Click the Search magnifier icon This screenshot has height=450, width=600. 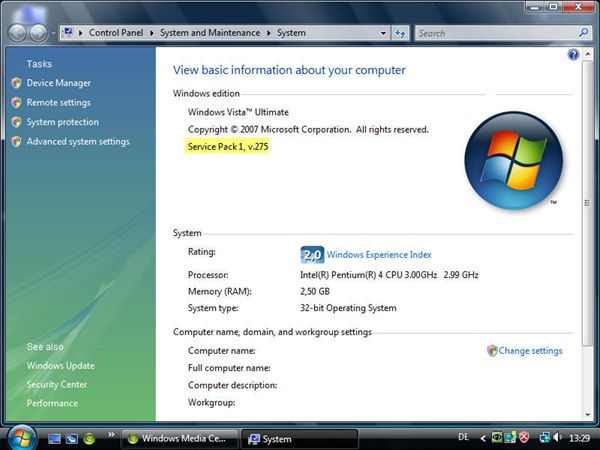(x=584, y=33)
